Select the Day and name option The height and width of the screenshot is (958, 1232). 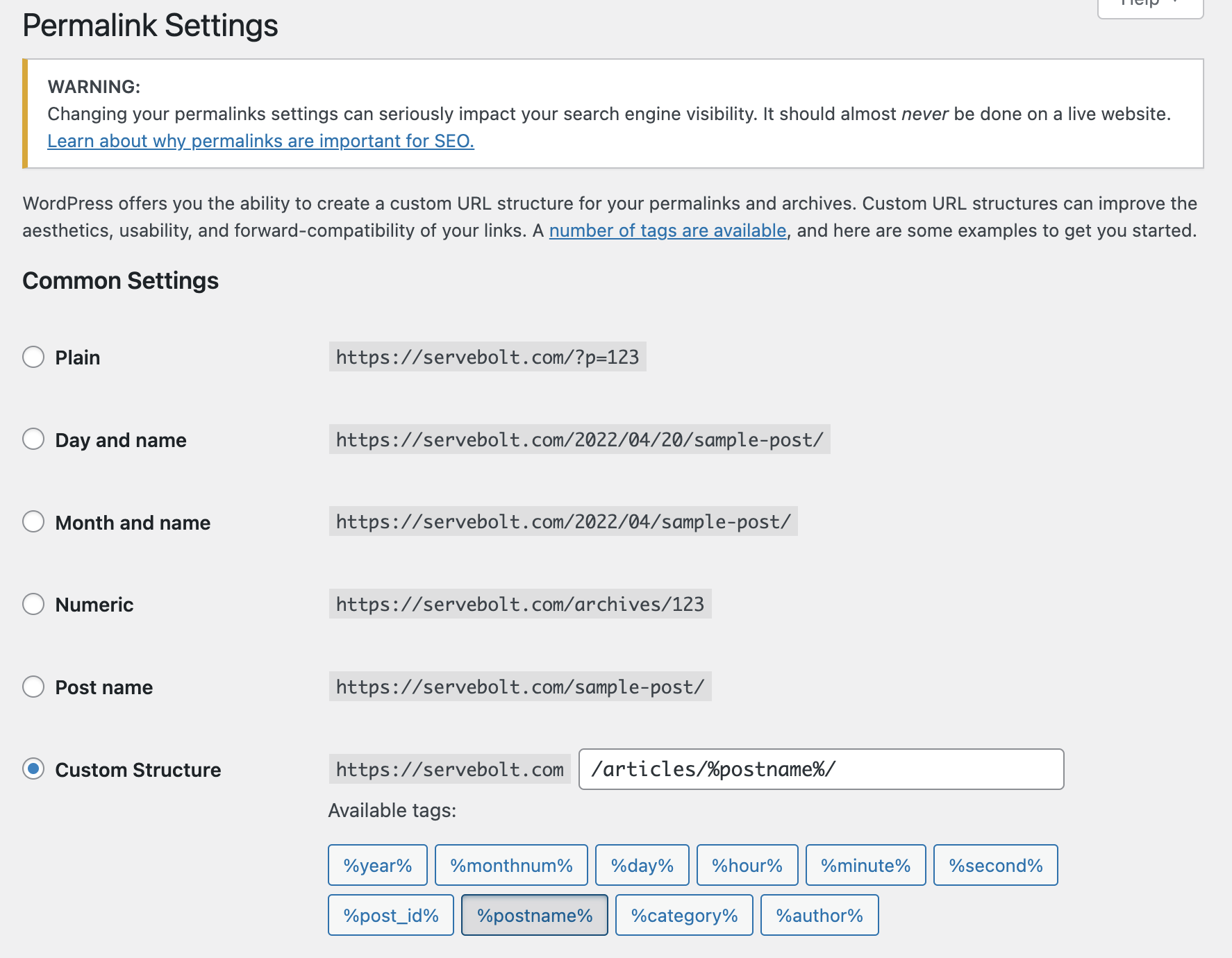(33, 439)
